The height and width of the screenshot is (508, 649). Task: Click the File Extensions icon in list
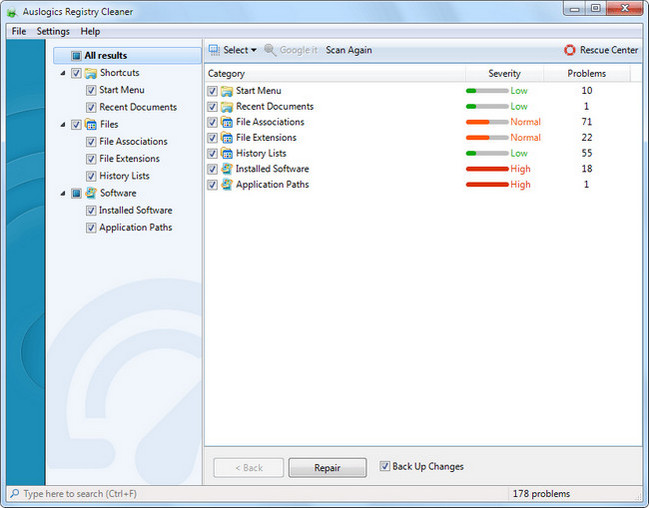[226, 138]
